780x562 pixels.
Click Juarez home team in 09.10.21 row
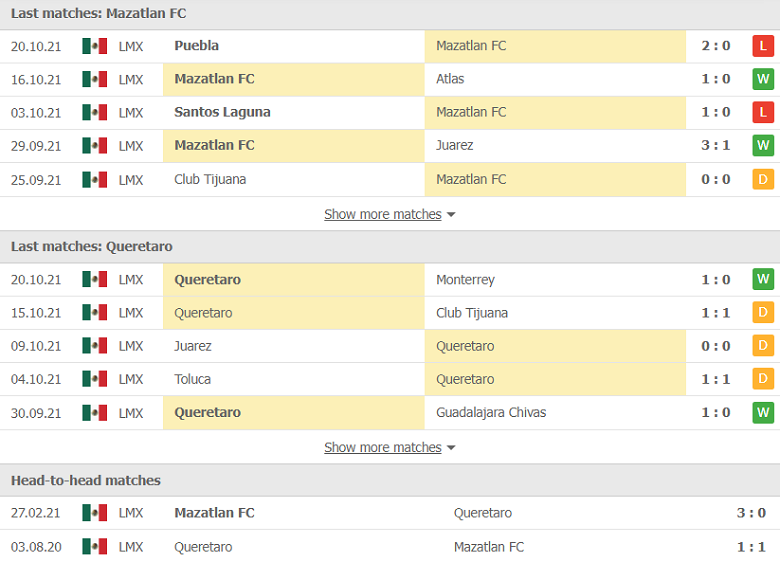pos(193,346)
